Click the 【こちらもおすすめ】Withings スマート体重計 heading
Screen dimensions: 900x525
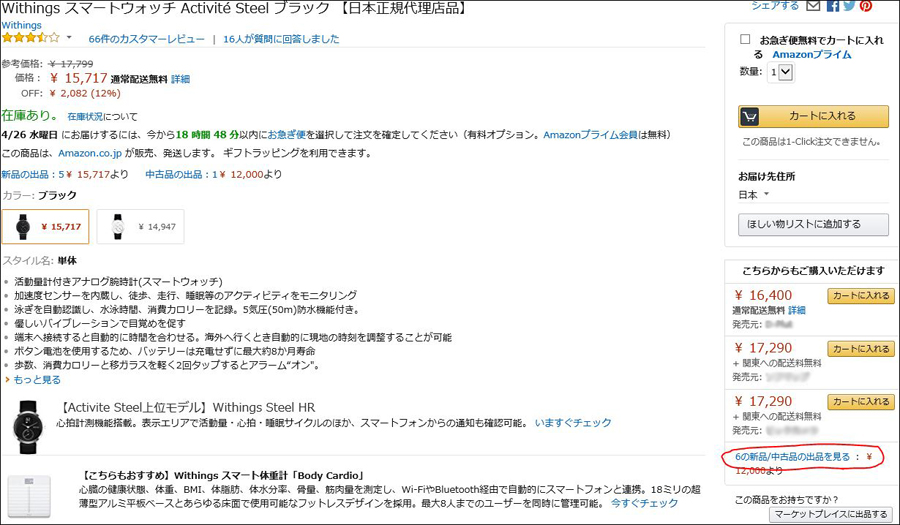pyautogui.click(x=224, y=476)
